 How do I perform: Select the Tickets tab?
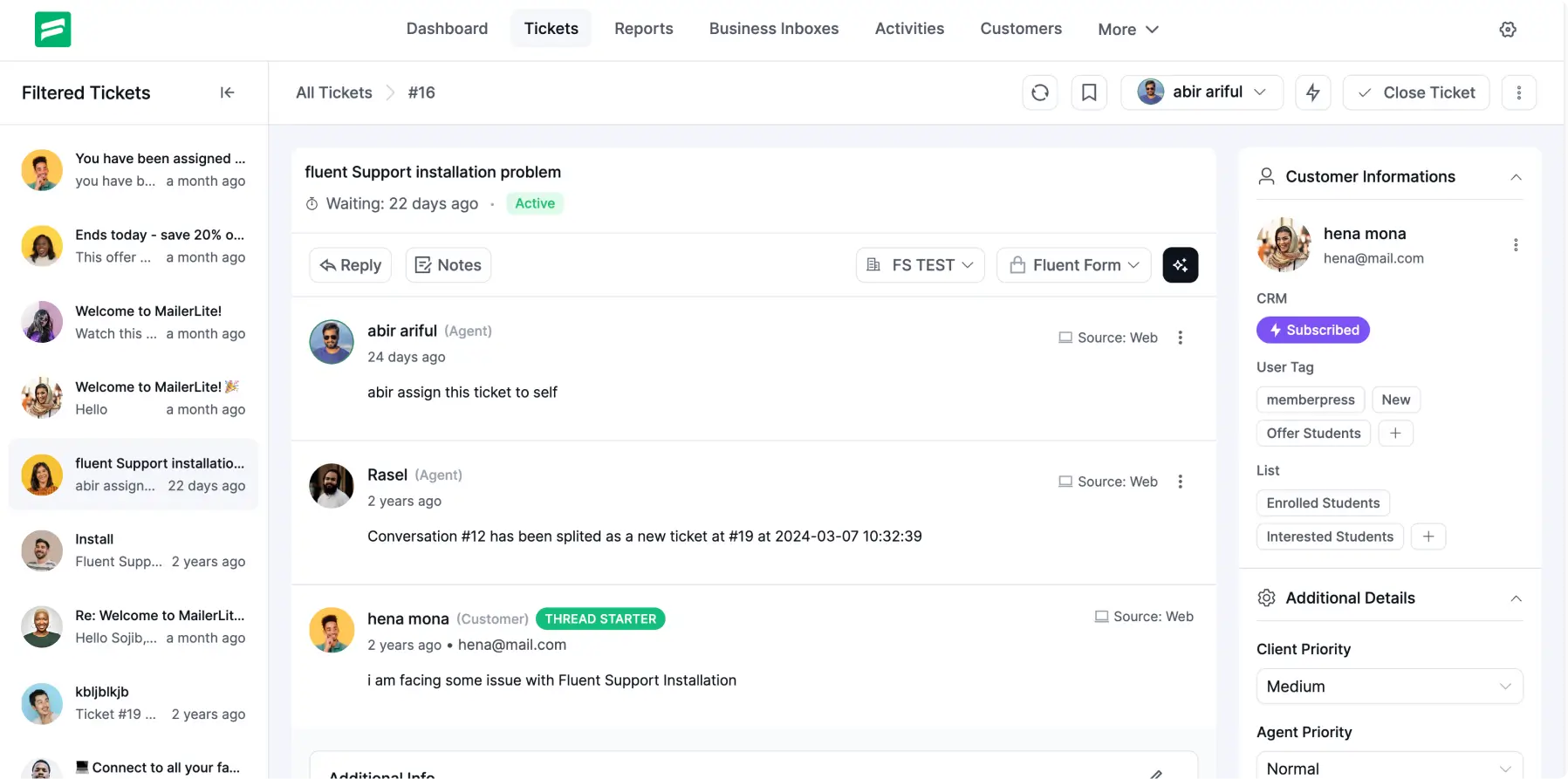click(551, 29)
